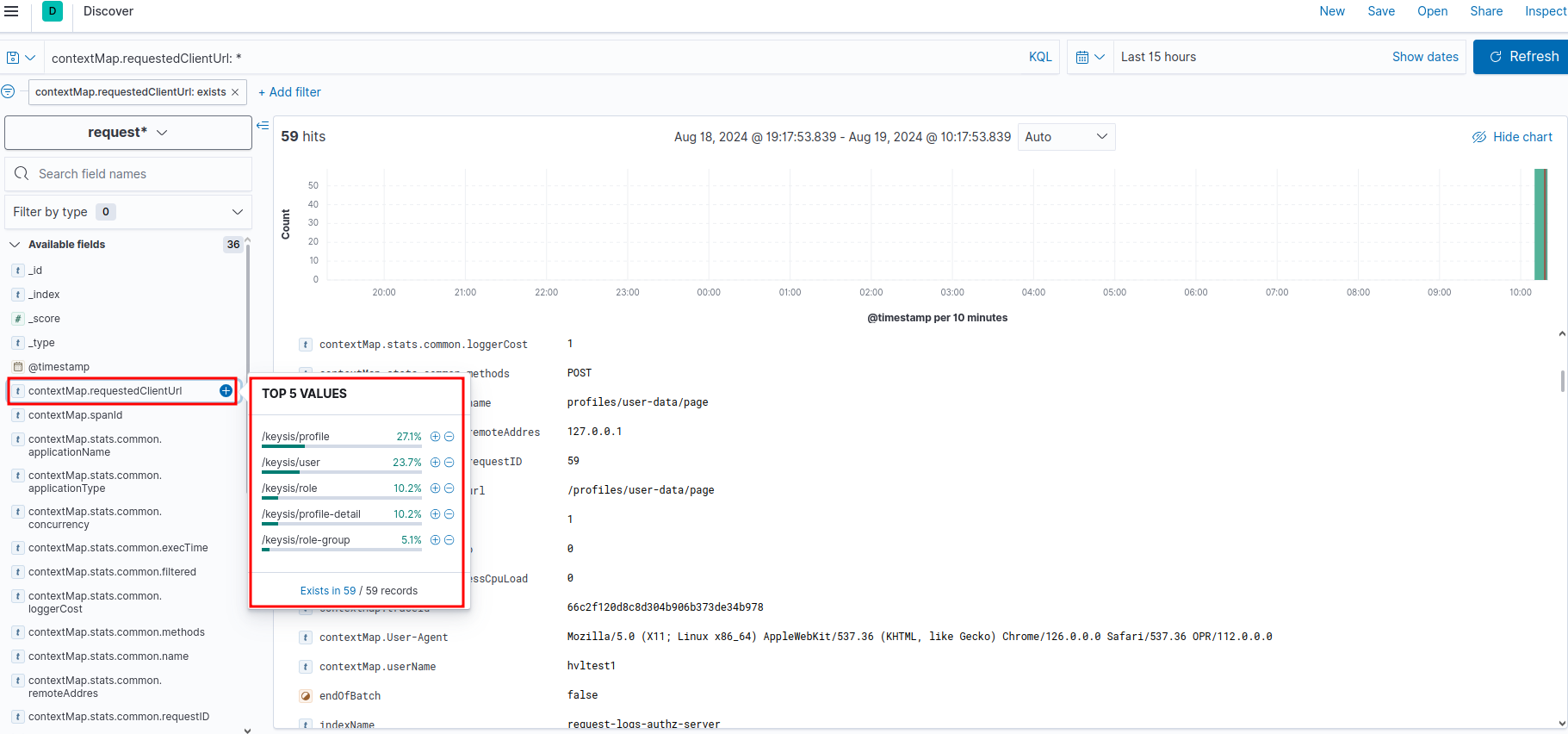Click into the KQL query input bar
Screen dimensions: 1568x734
tap(534, 58)
